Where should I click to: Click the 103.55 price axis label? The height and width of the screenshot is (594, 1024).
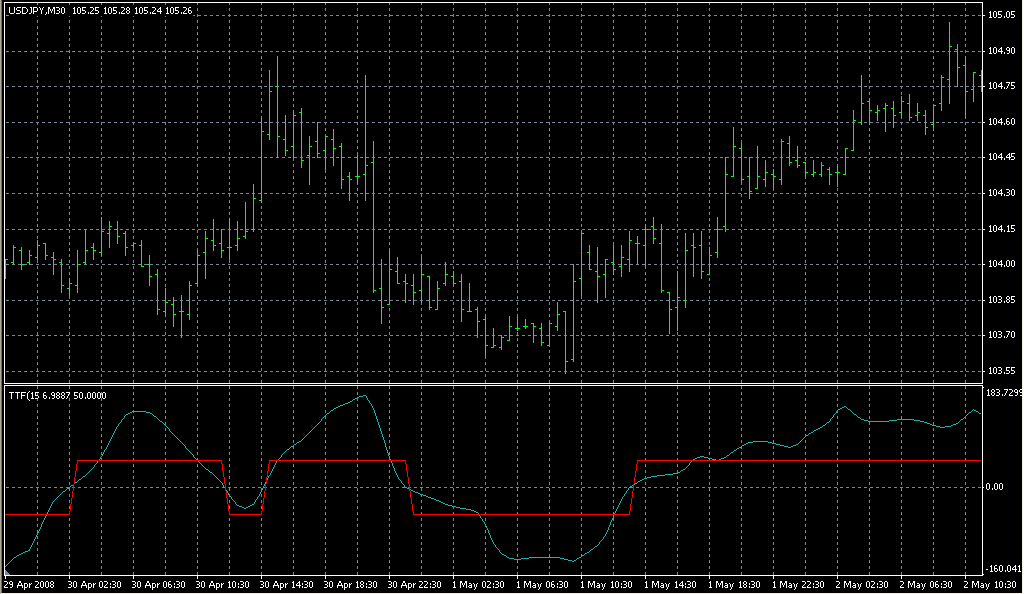point(1003,370)
